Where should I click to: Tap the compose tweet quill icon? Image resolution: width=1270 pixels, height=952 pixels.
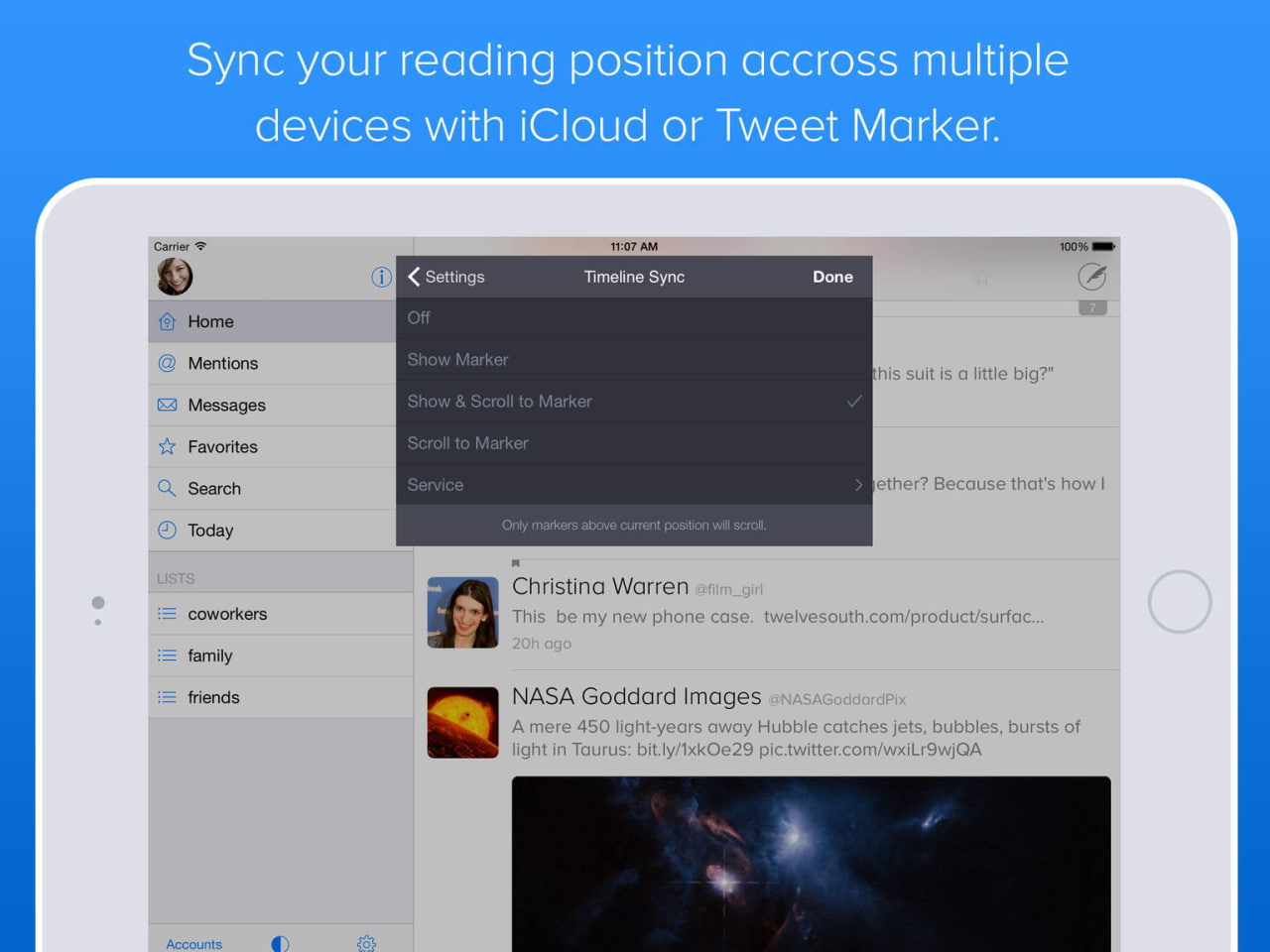point(1092,277)
